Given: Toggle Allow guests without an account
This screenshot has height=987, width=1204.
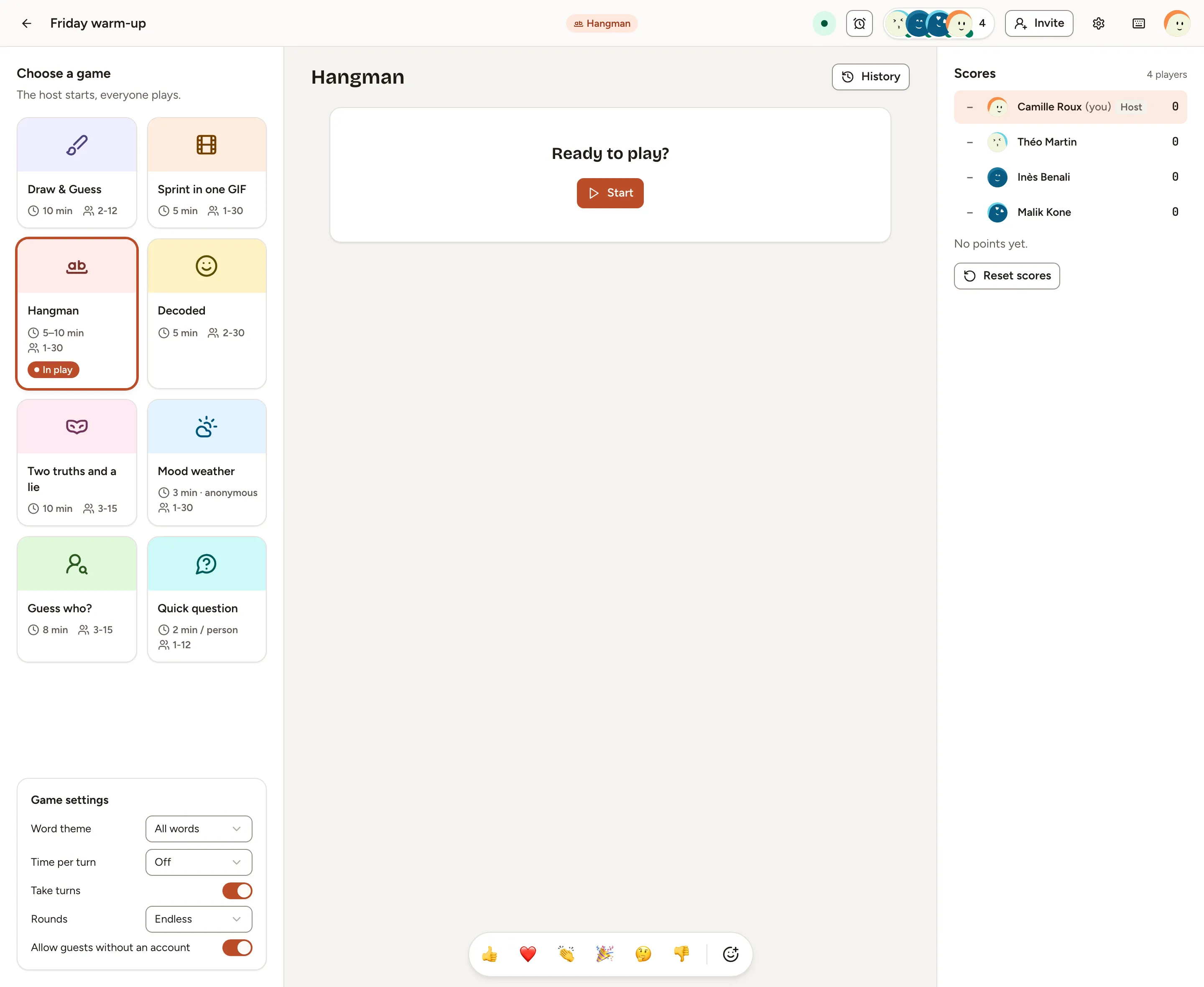Looking at the screenshot, I should pos(237,948).
